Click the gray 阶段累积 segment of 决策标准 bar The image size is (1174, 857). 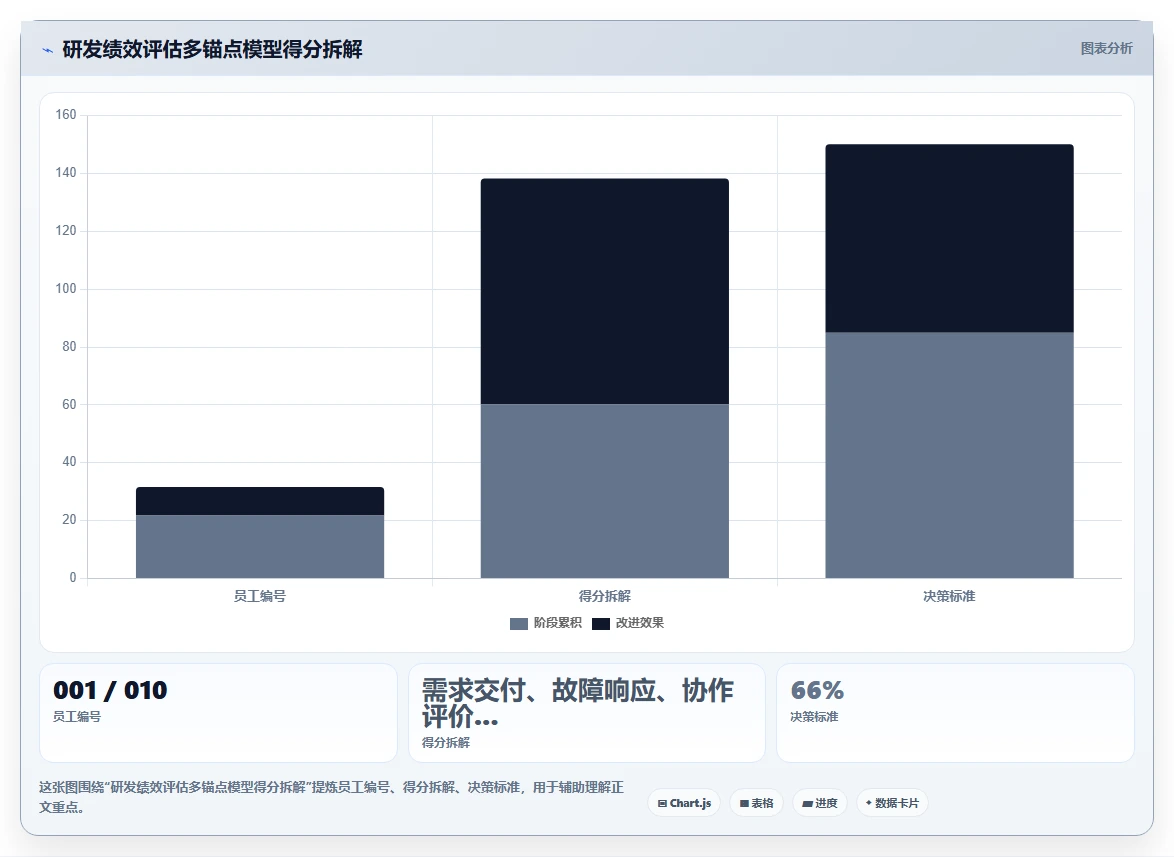pos(949,455)
